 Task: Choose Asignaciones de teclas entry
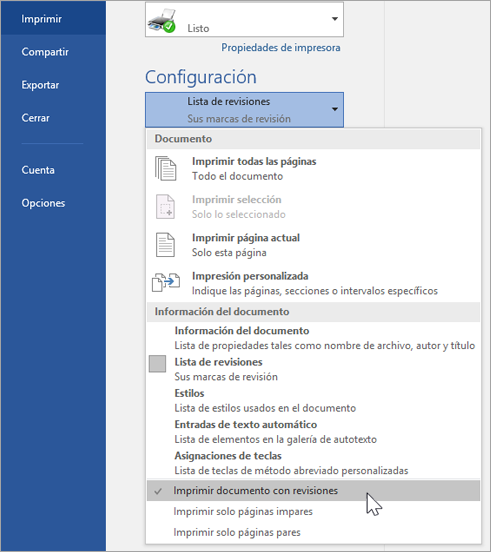coord(313,463)
